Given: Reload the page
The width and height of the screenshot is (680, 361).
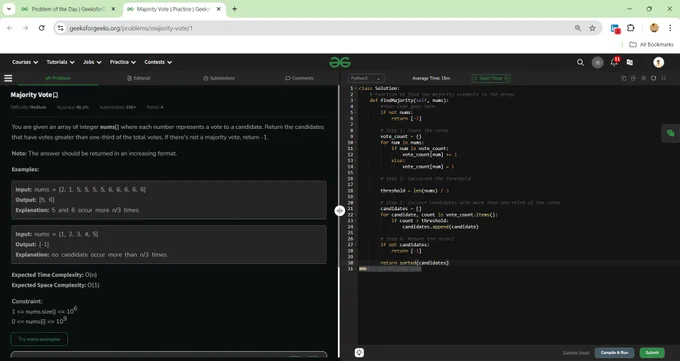Looking at the screenshot, I should pos(42,28).
